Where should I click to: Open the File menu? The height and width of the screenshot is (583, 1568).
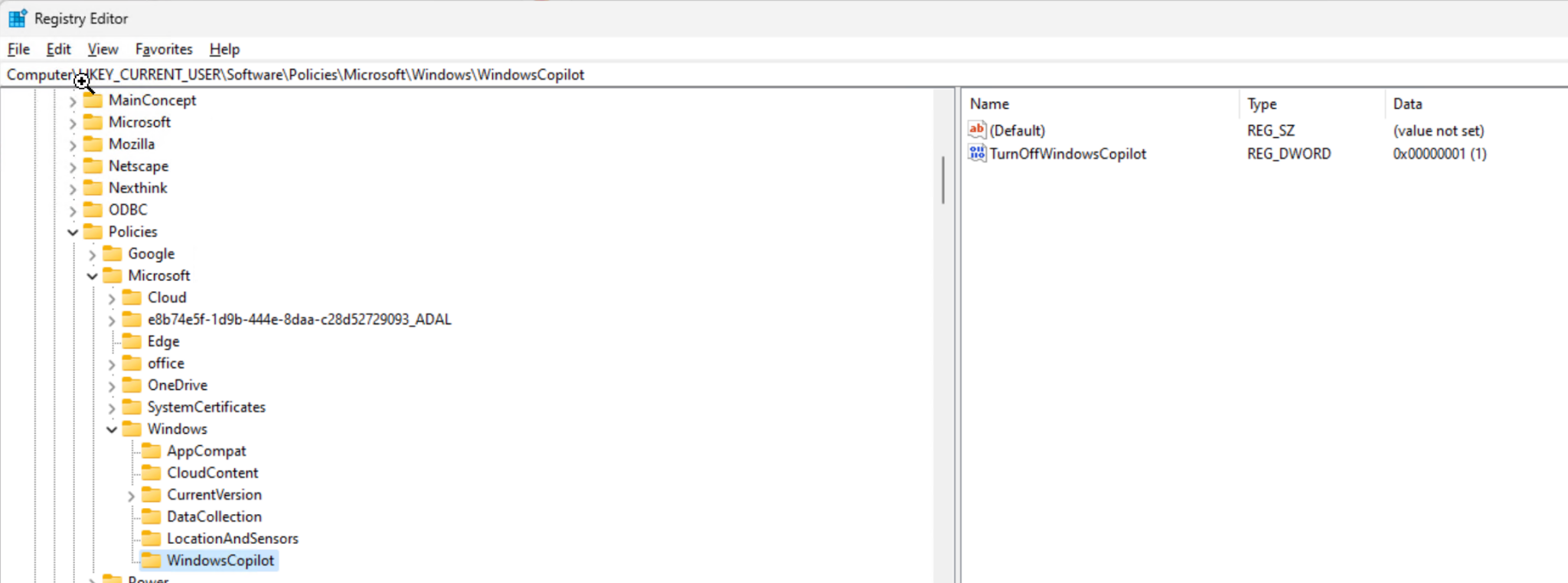coord(19,49)
